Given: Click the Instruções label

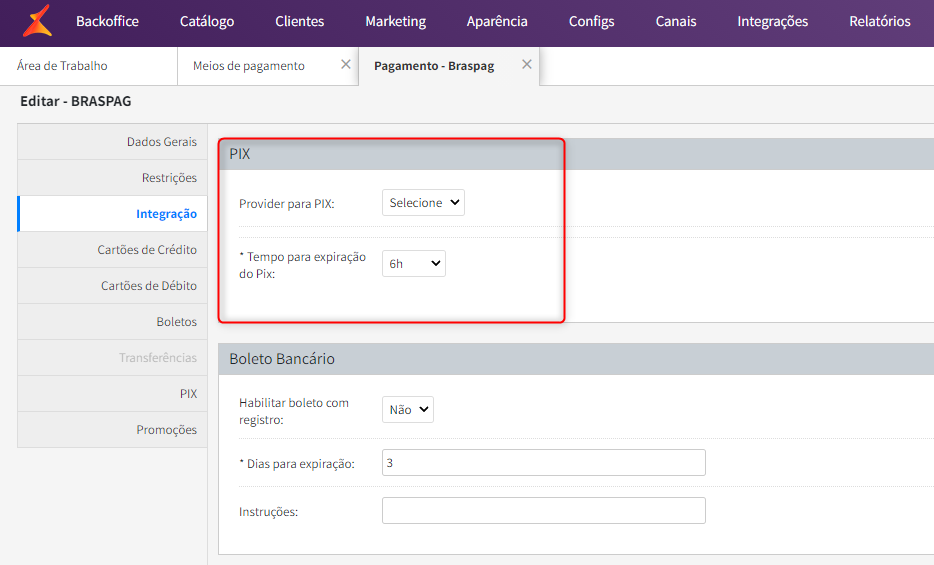Looking at the screenshot, I should [268, 512].
